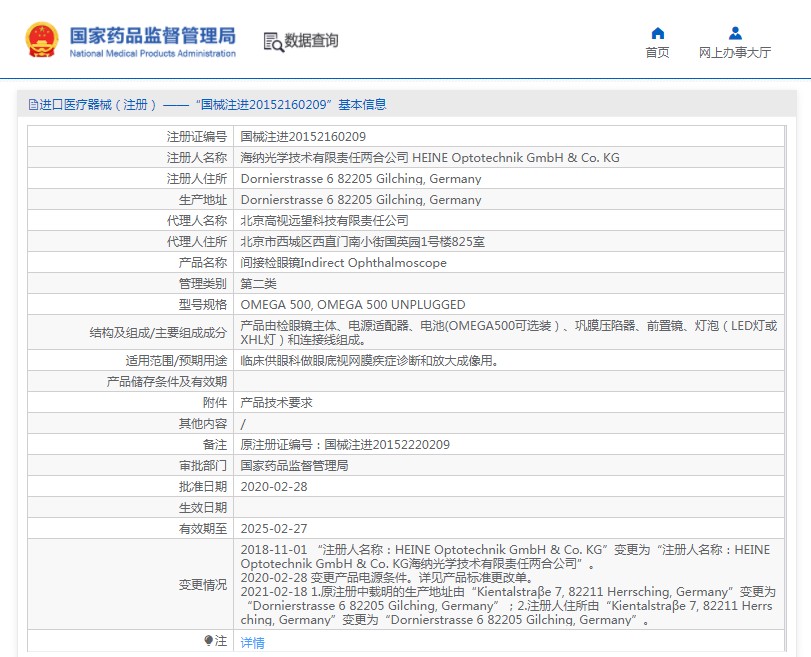The image size is (811, 657).
Task: Click the 变更情况 row label
Action: 203,585
